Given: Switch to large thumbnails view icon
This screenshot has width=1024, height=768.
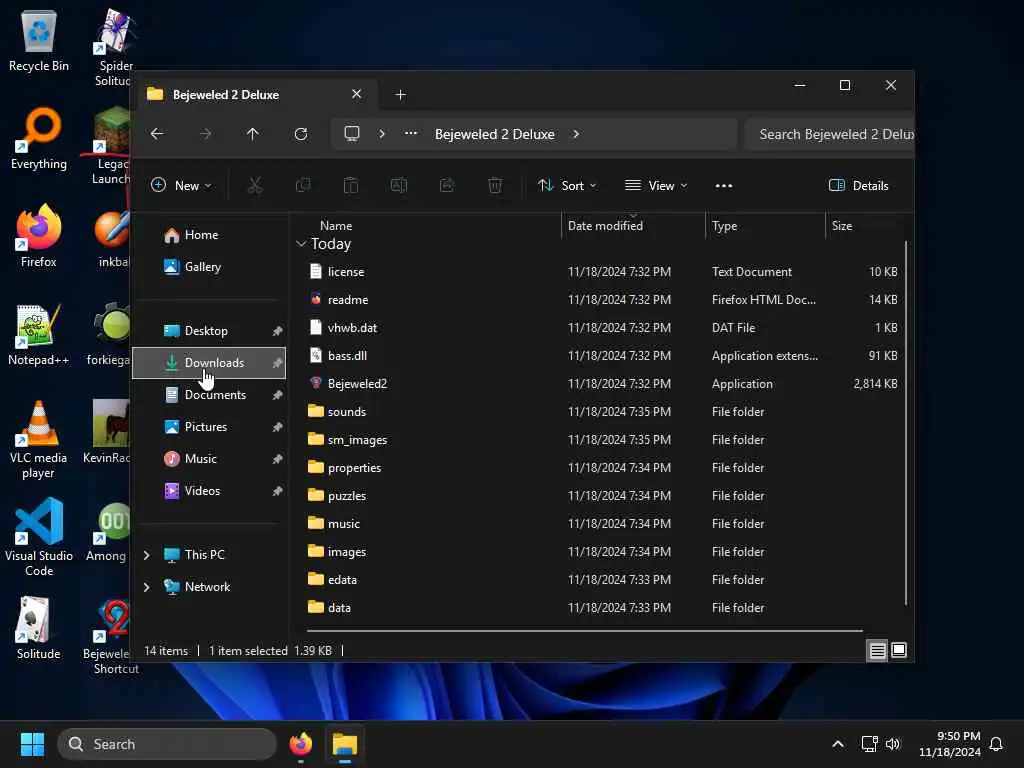Looking at the screenshot, I should [x=899, y=650].
